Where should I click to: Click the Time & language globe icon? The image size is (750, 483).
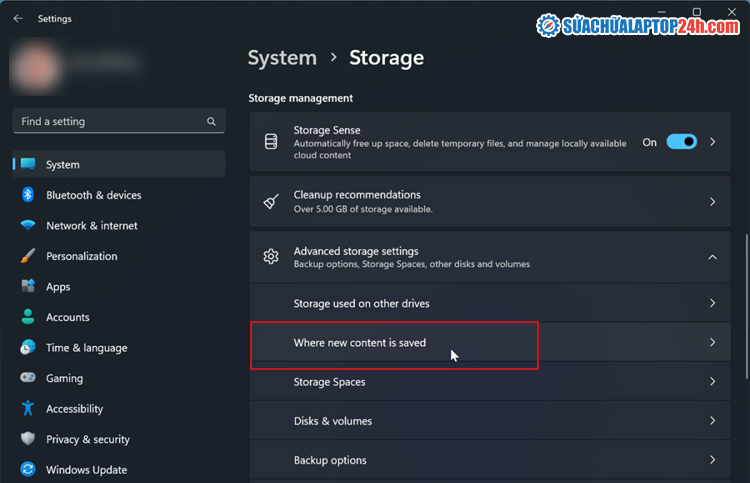pyautogui.click(x=28, y=348)
